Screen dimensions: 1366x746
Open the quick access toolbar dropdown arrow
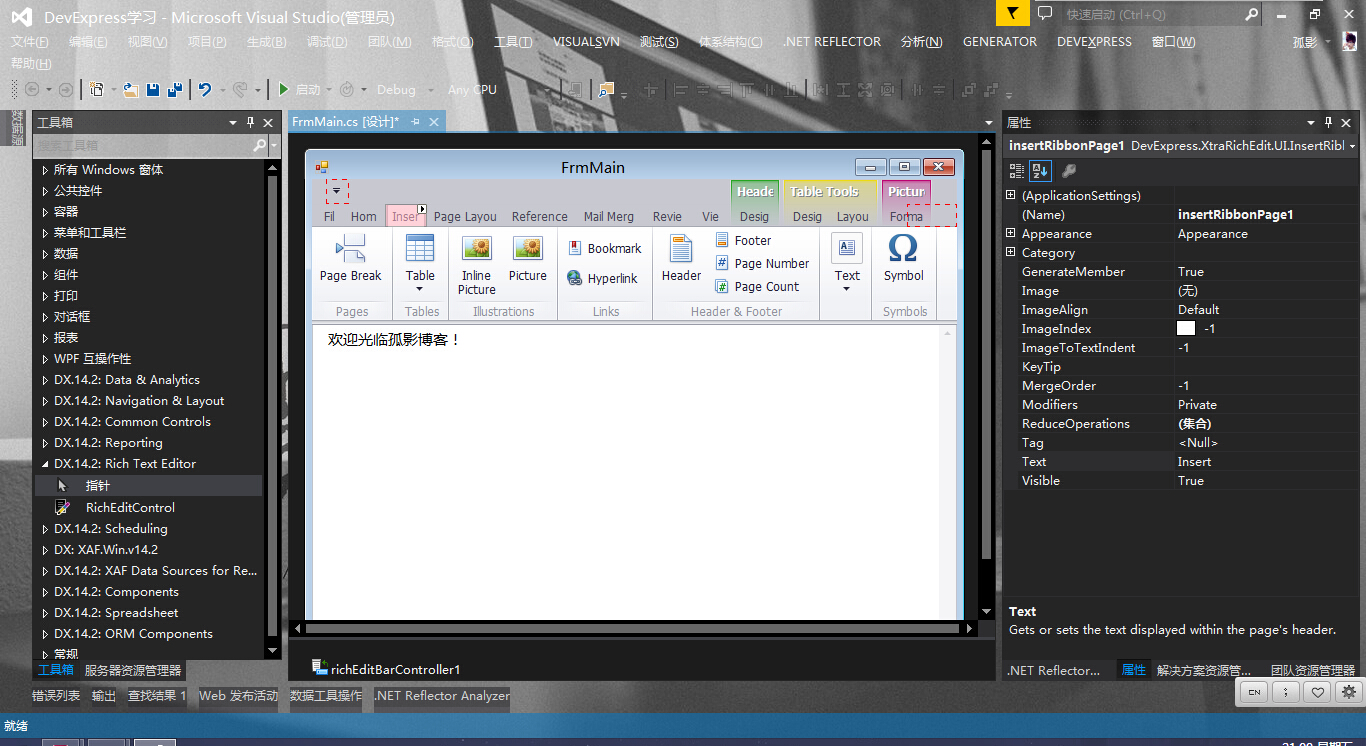(x=337, y=191)
